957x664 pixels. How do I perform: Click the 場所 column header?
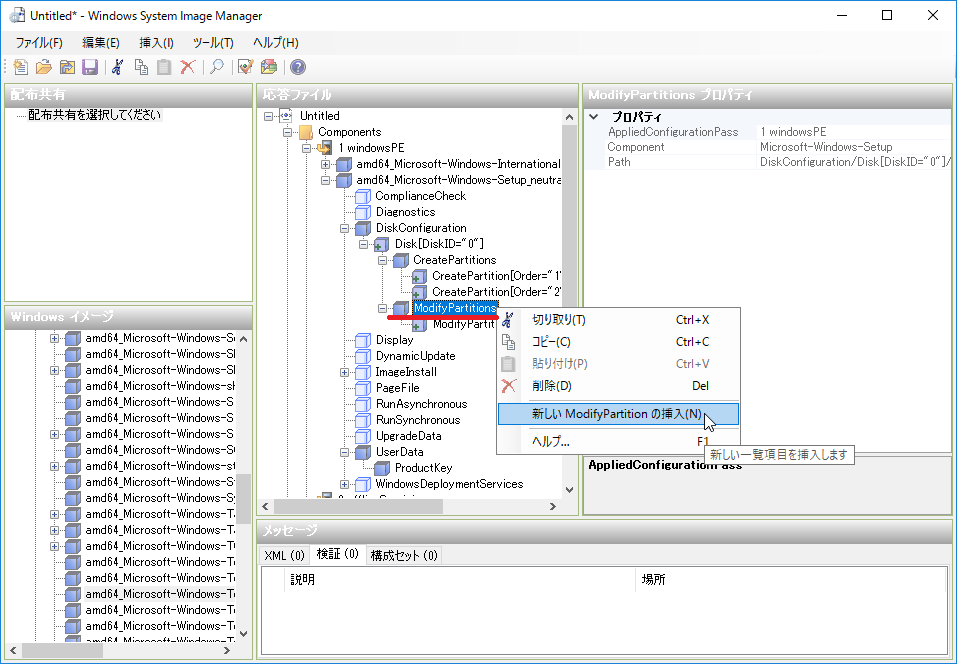click(790, 579)
